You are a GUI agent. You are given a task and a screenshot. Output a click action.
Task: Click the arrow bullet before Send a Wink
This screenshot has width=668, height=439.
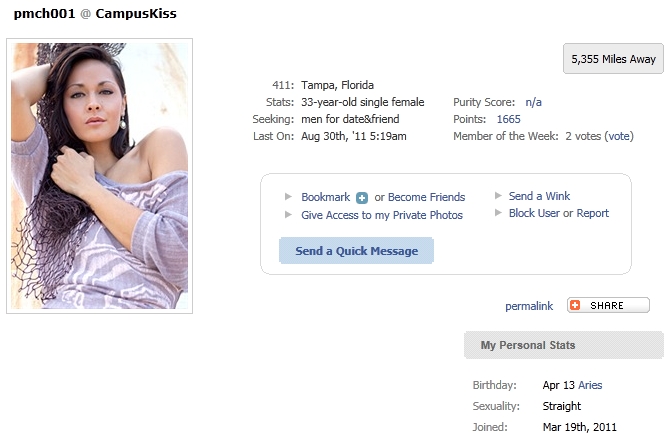[x=498, y=196]
